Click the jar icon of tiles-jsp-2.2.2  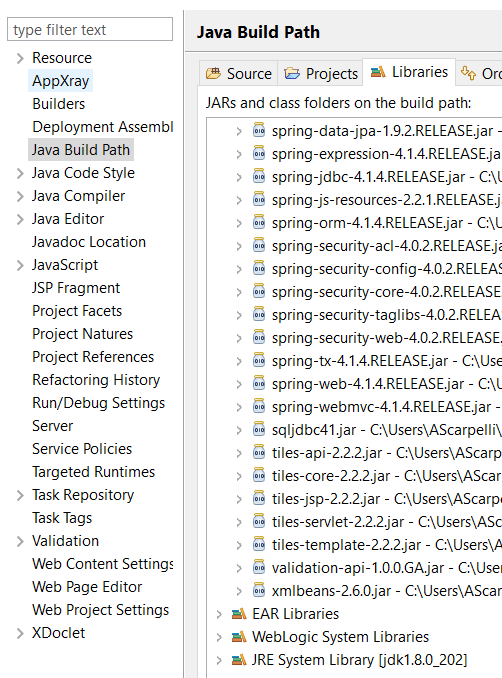(259, 499)
